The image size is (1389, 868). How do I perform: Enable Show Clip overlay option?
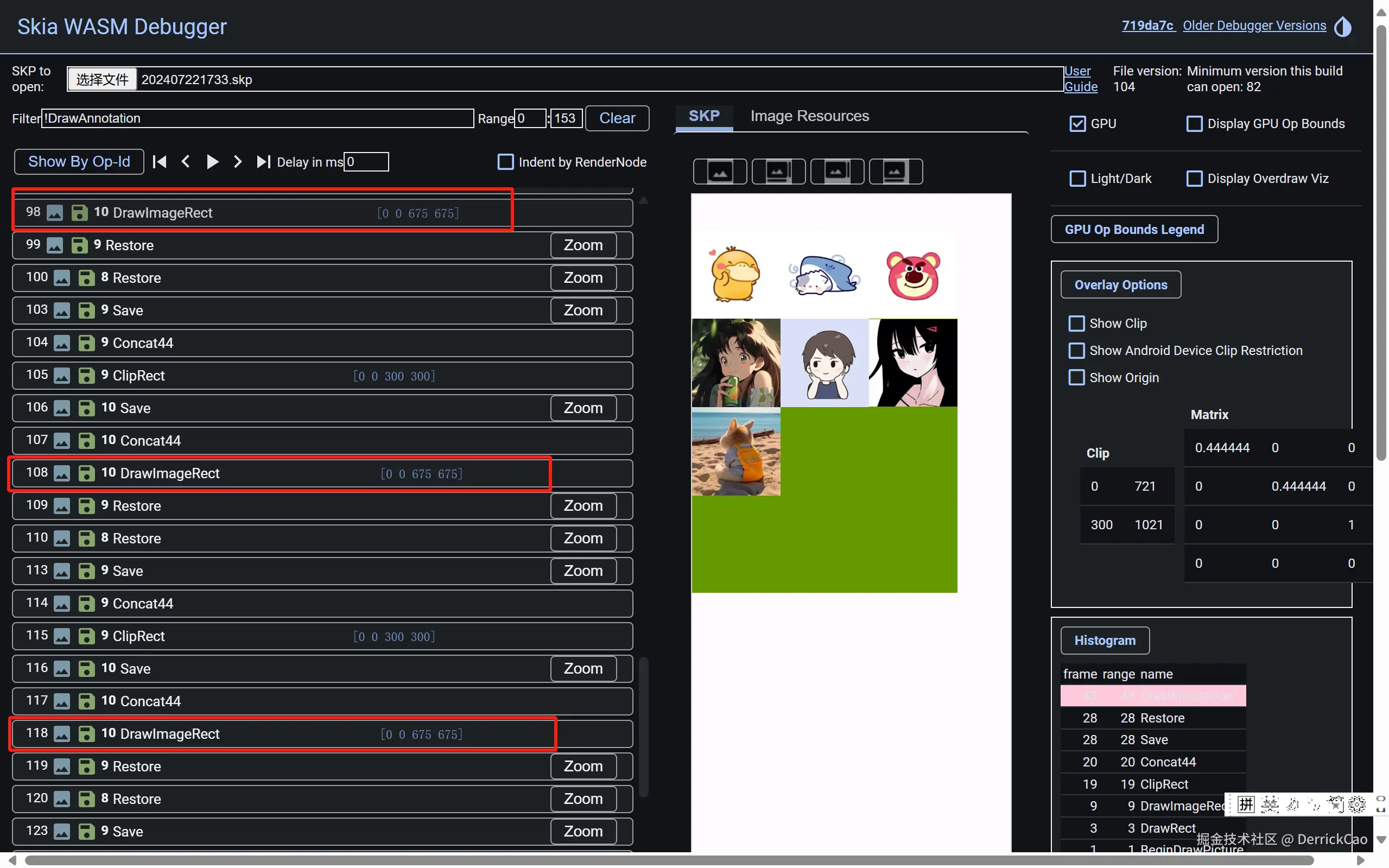(1076, 323)
